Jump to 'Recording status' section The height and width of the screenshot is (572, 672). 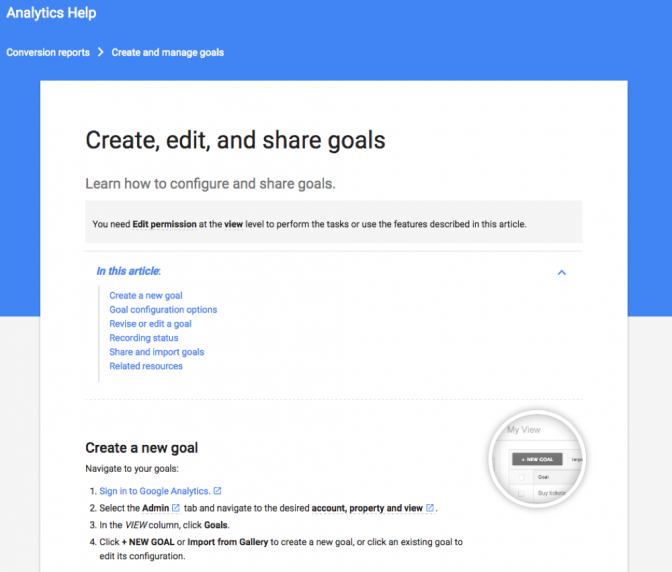pyautogui.click(x=144, y=338)
